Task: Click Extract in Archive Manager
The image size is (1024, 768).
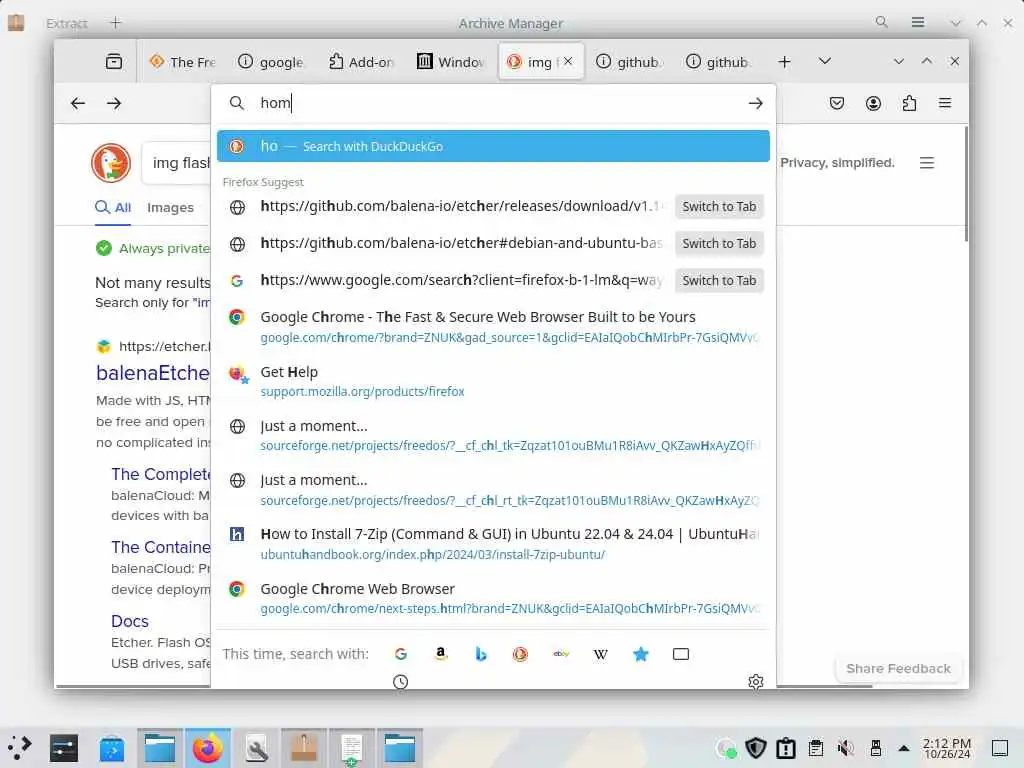Action: click(x=67, y=24)
